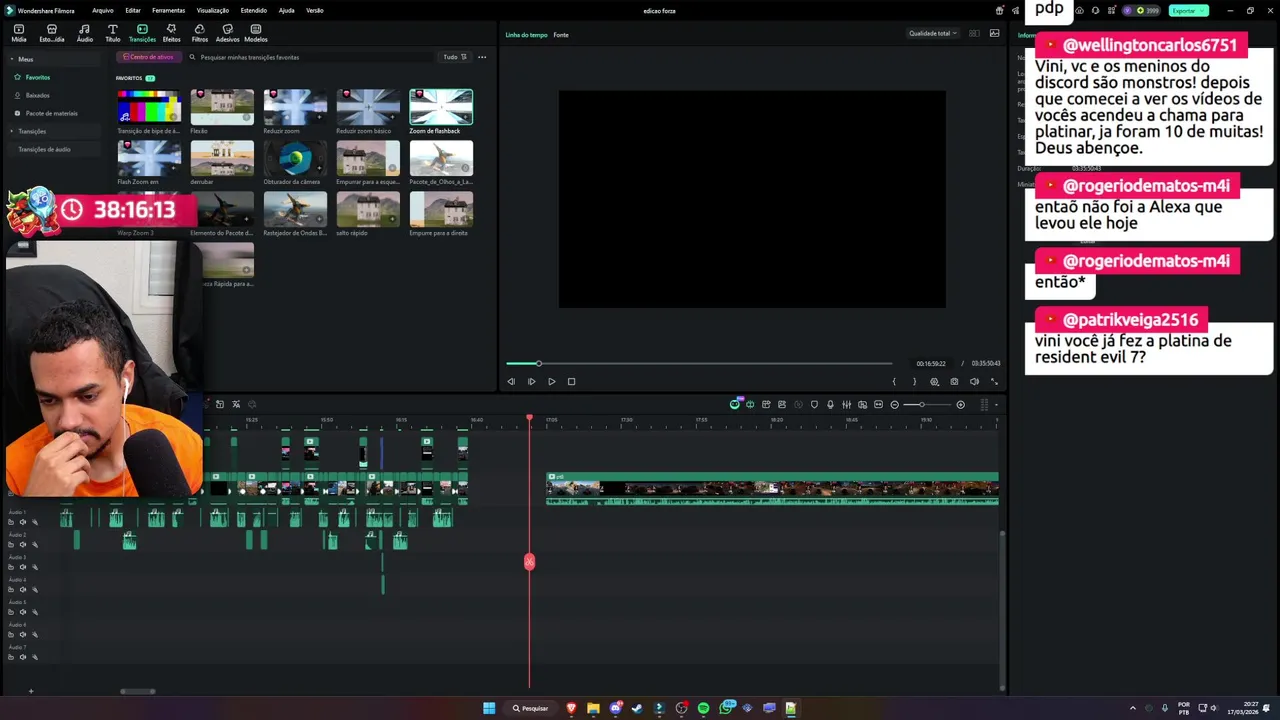Step back one frame in preview
Screen dimensions: 1280x720
pos(511,381)
